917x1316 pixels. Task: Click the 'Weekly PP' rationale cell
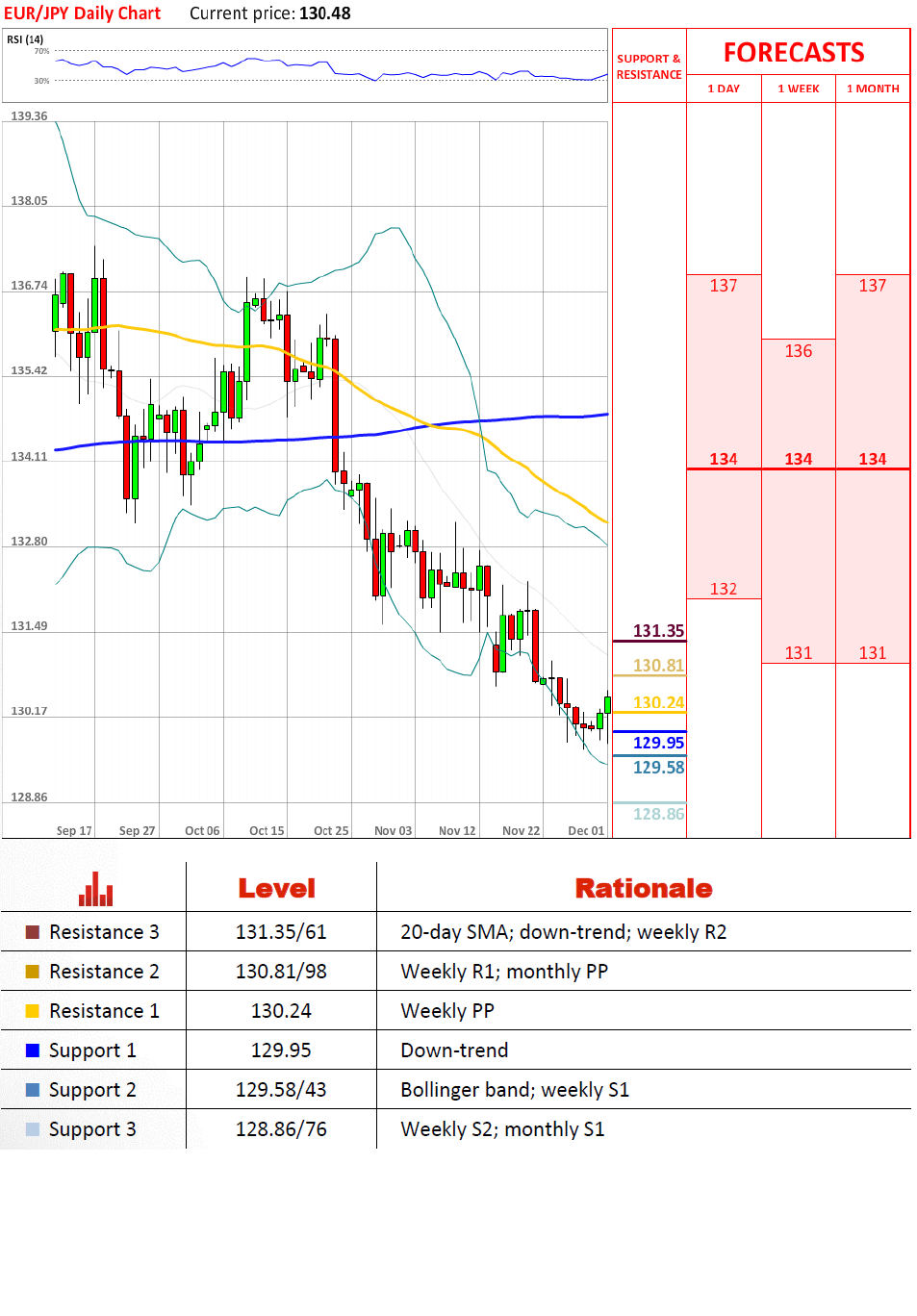point(447,1011)
